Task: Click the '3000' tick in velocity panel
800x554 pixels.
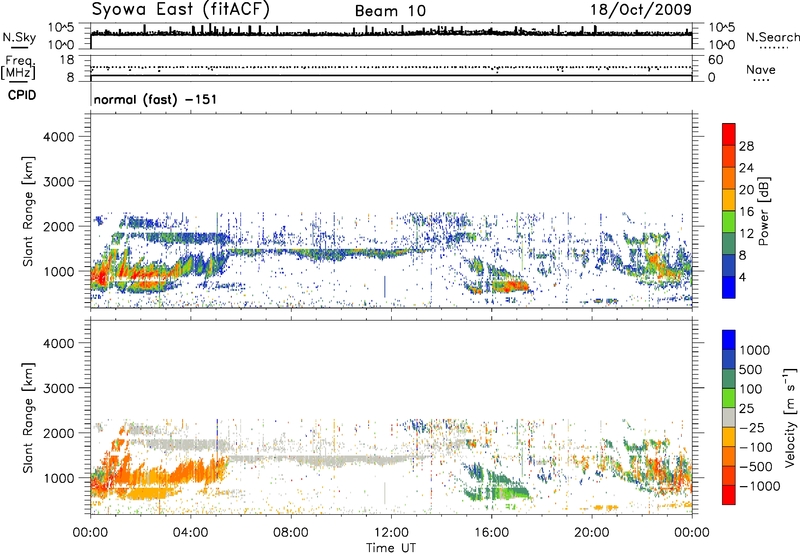Action: click(59, 388)
